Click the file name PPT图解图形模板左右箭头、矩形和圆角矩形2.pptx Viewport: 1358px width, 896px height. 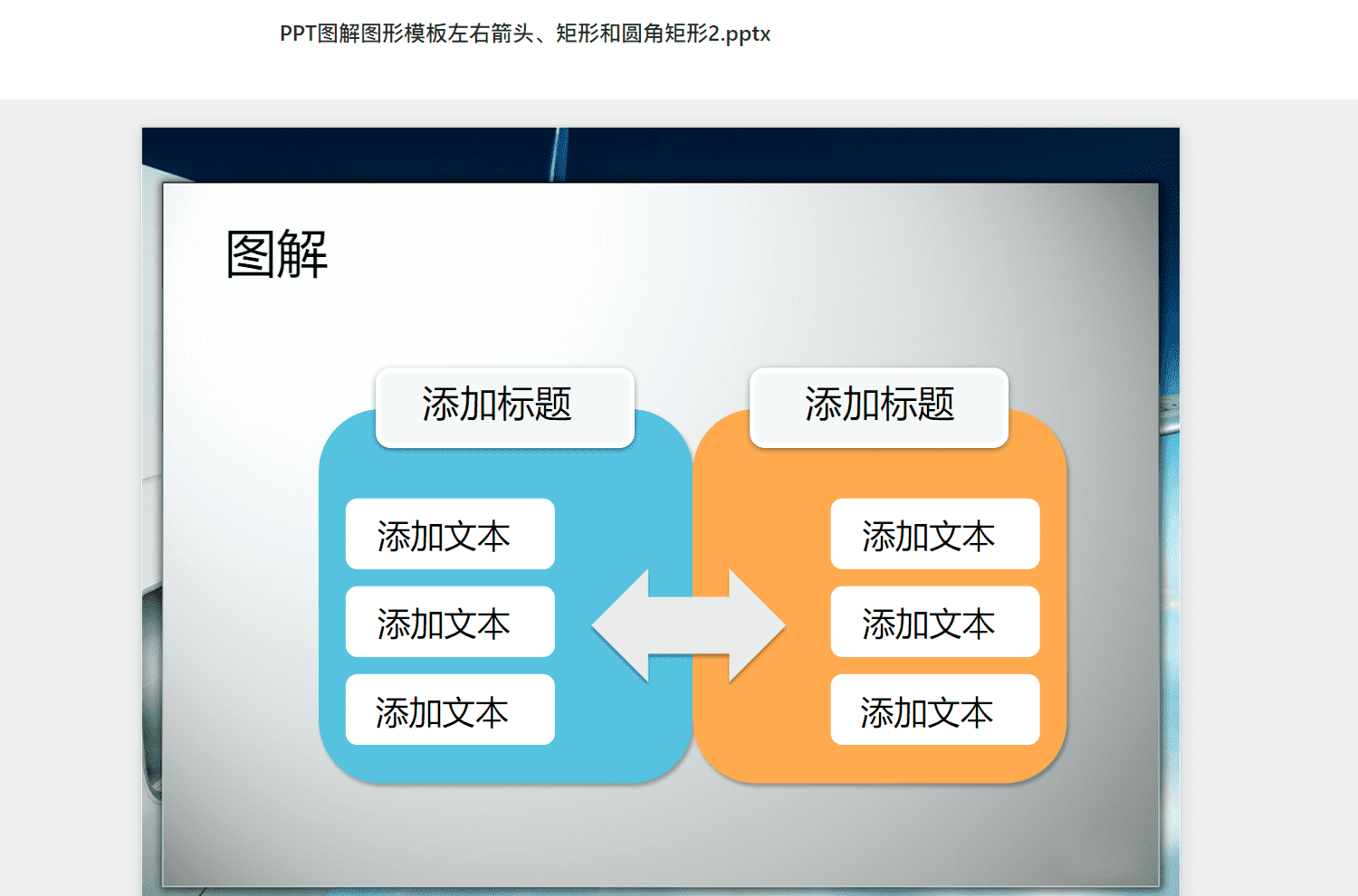coord(525,33)
